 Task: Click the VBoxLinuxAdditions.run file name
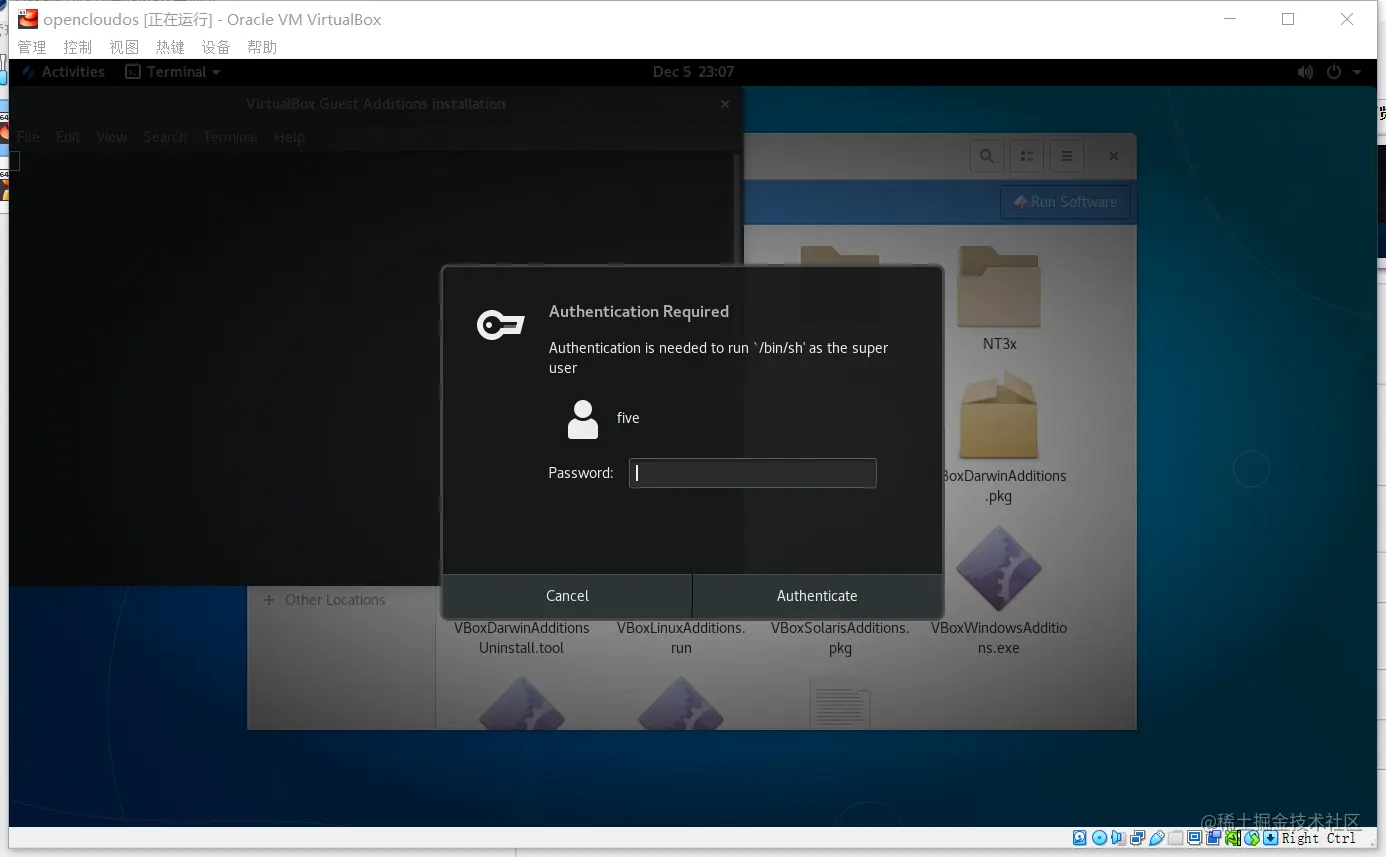click(x=681, y=638)
